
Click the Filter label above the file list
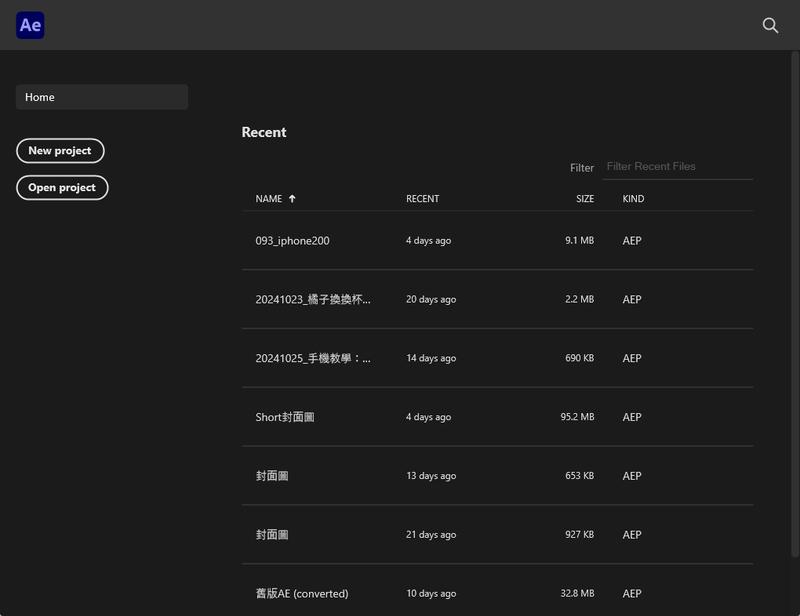(x=582, y=168)
